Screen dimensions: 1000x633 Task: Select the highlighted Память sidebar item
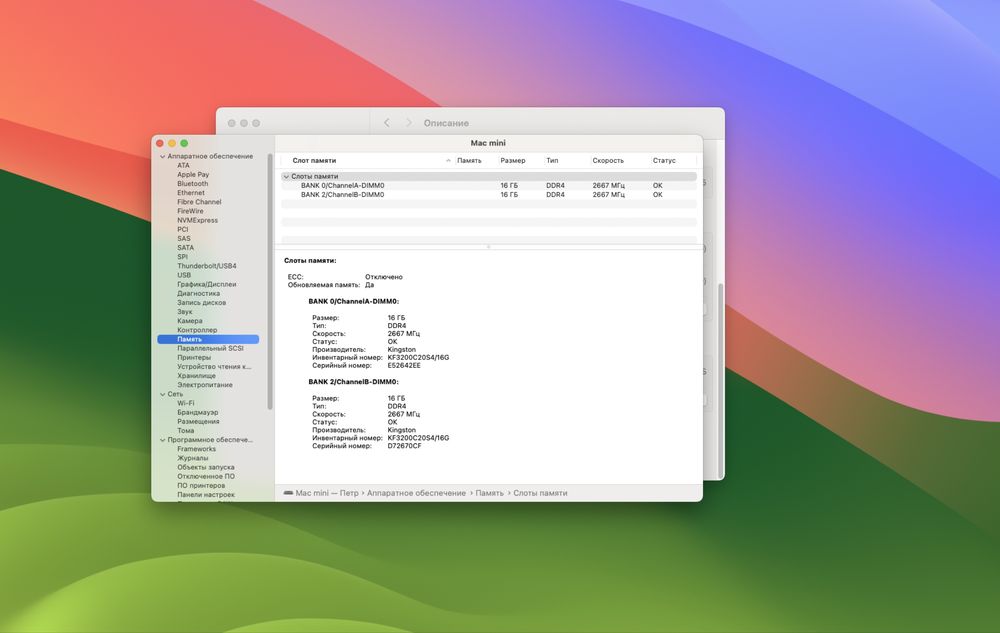tap(208, 339)
